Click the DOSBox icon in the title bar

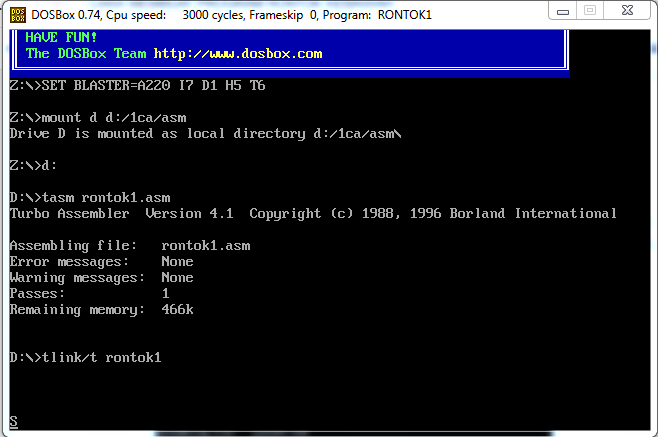tap(18, 15)
